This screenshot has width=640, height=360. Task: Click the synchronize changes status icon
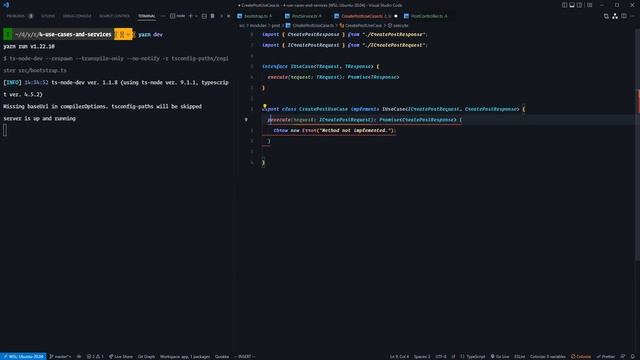pos(79,356)
